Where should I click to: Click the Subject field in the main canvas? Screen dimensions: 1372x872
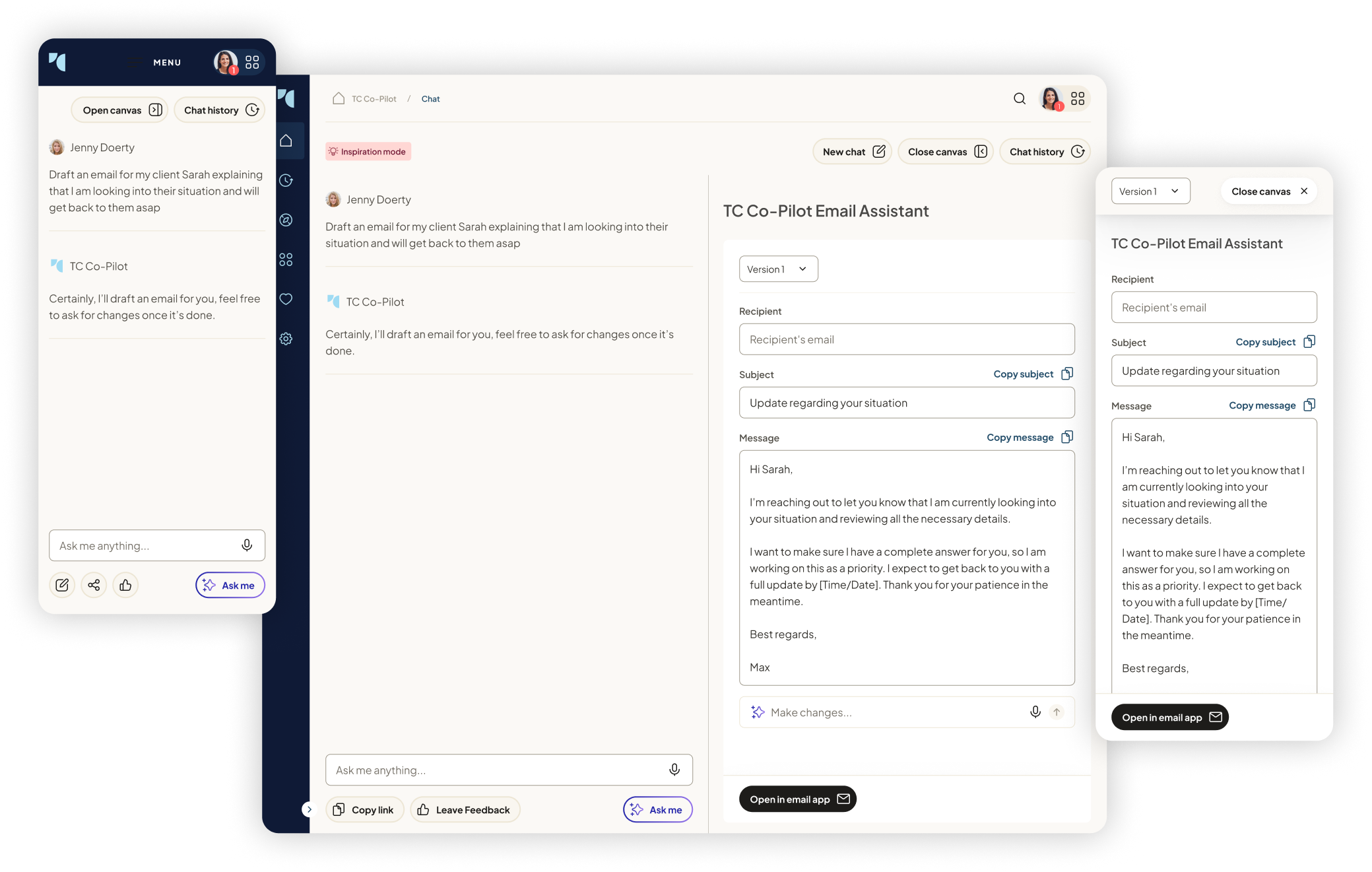click(907, 403)
